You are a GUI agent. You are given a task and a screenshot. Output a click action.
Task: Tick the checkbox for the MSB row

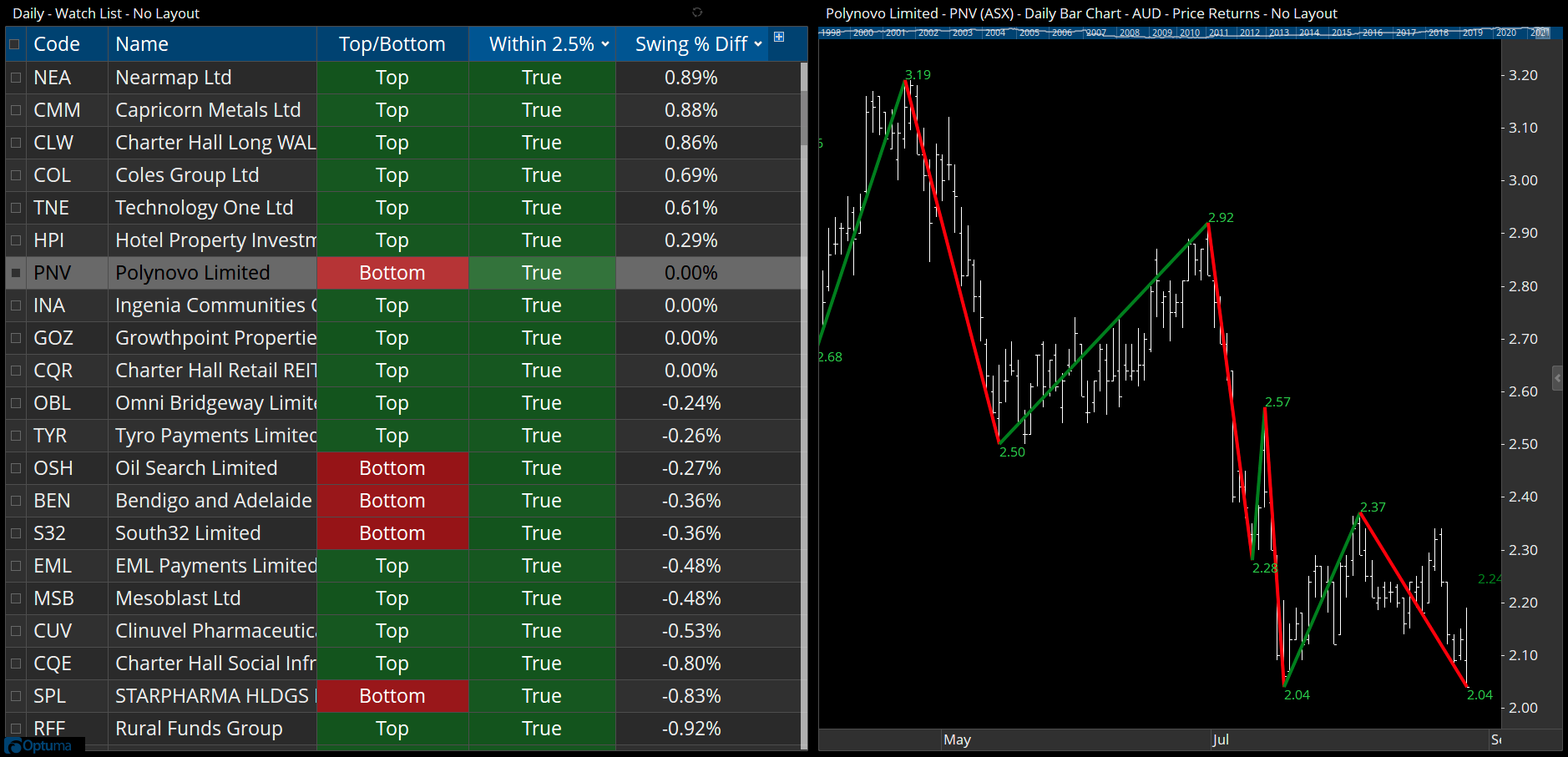coord(15,598)
